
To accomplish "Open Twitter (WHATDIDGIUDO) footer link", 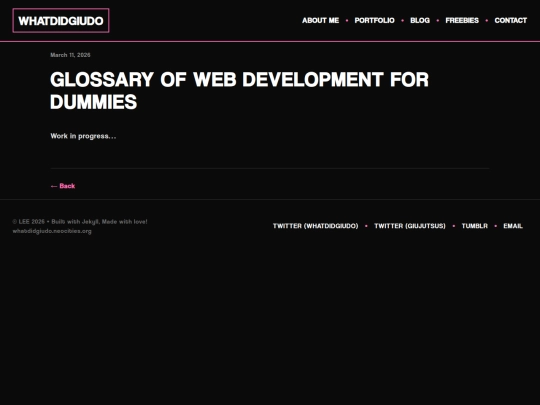I will (x=315, y=226).
